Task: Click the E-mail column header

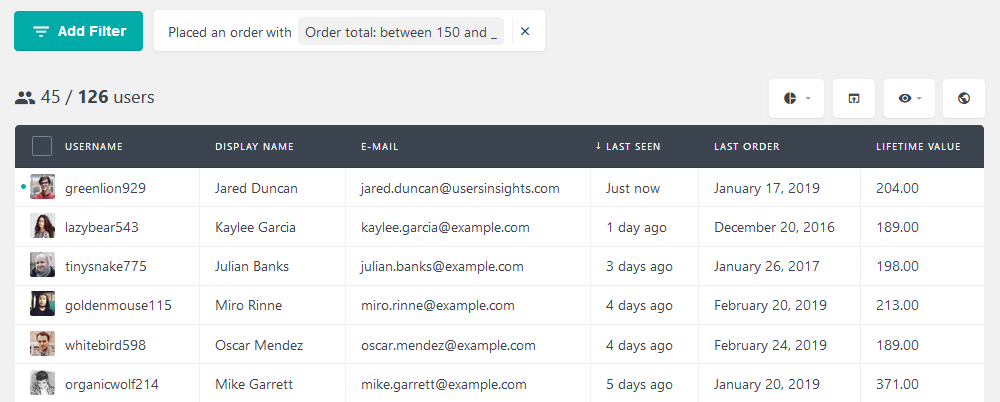Action: (380, 147)
